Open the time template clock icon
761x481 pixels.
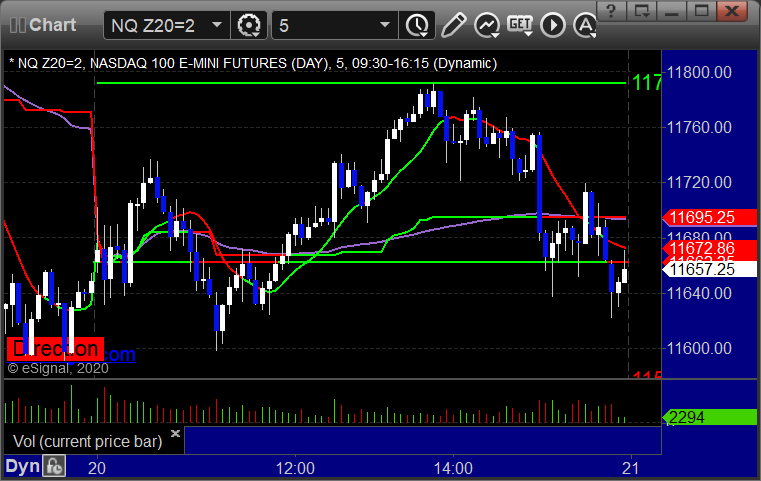point(417,25)
